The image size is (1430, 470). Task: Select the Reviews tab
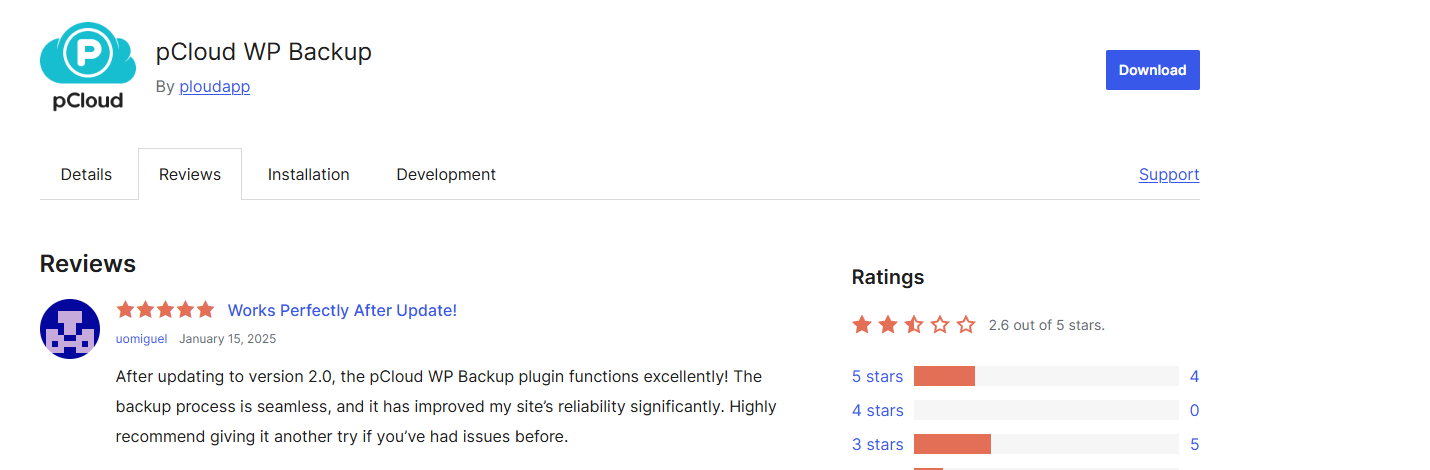190,174
